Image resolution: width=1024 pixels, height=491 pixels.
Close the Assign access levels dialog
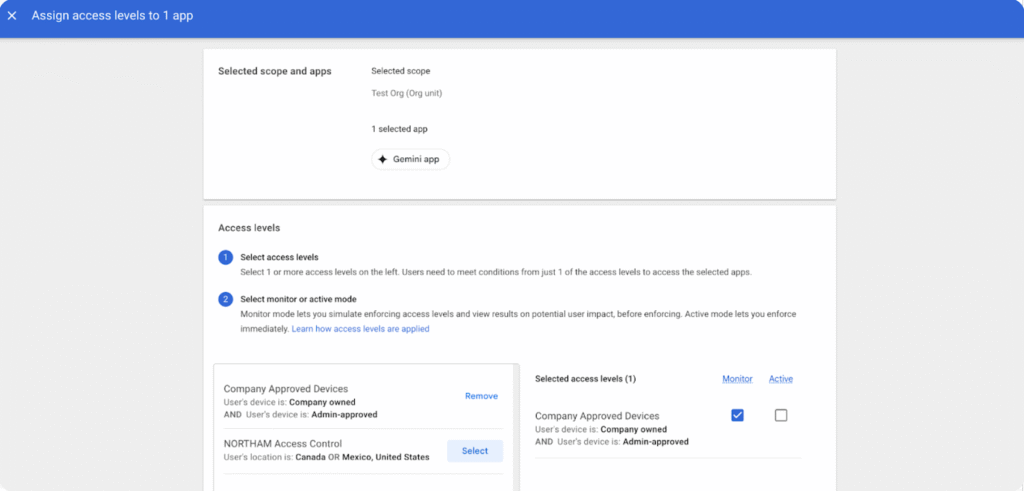click(x=12, y=16)
